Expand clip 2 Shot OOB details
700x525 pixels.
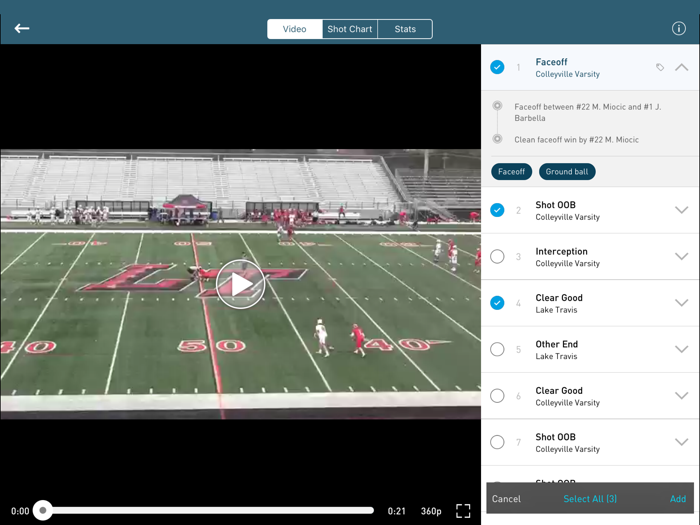tap(681, 210)
